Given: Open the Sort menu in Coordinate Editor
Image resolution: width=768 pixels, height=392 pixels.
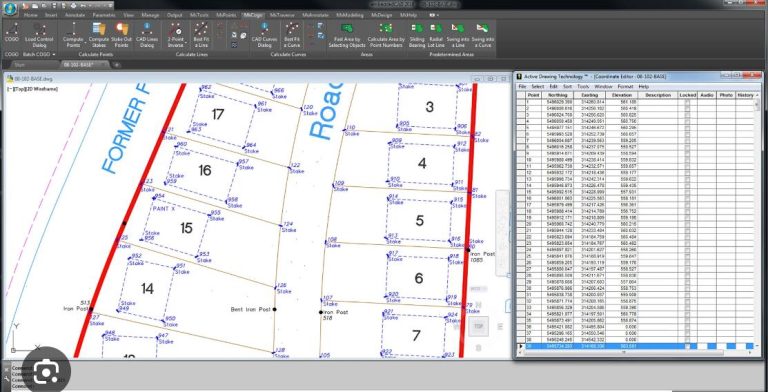Looking at the screenshot, I should [567, 87].
